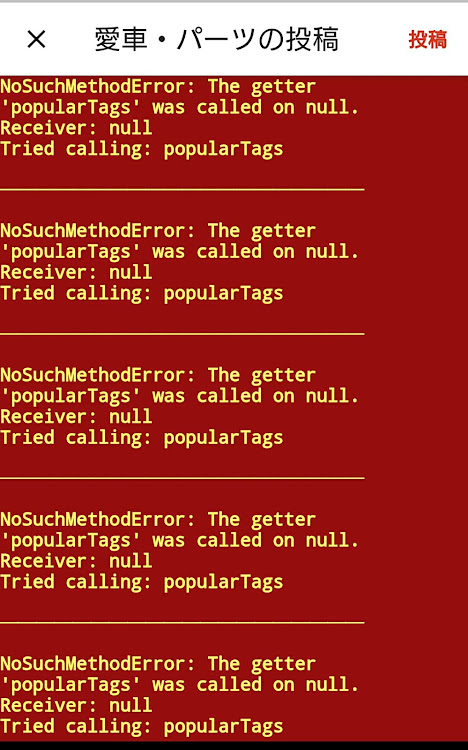
Task: Click the yellow divider below the fourth error
Action: [x=182, y=623]
